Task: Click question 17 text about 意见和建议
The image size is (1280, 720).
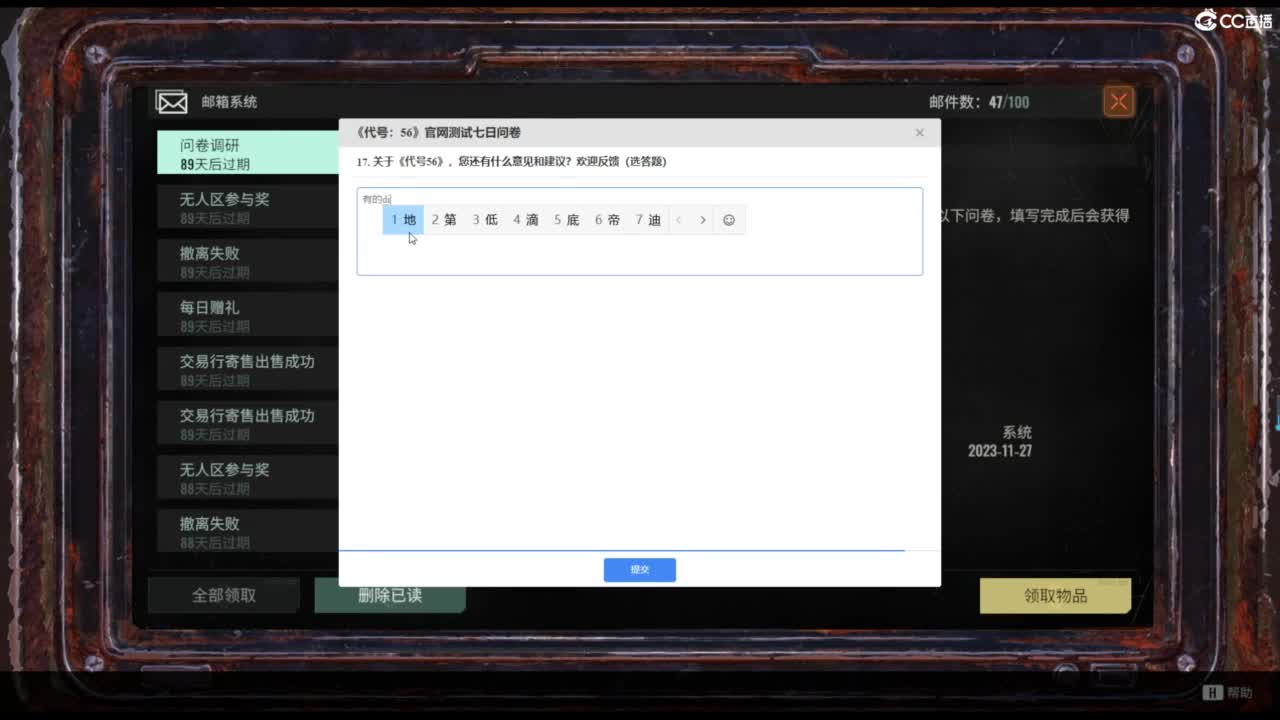Action: tap(511, 161)
